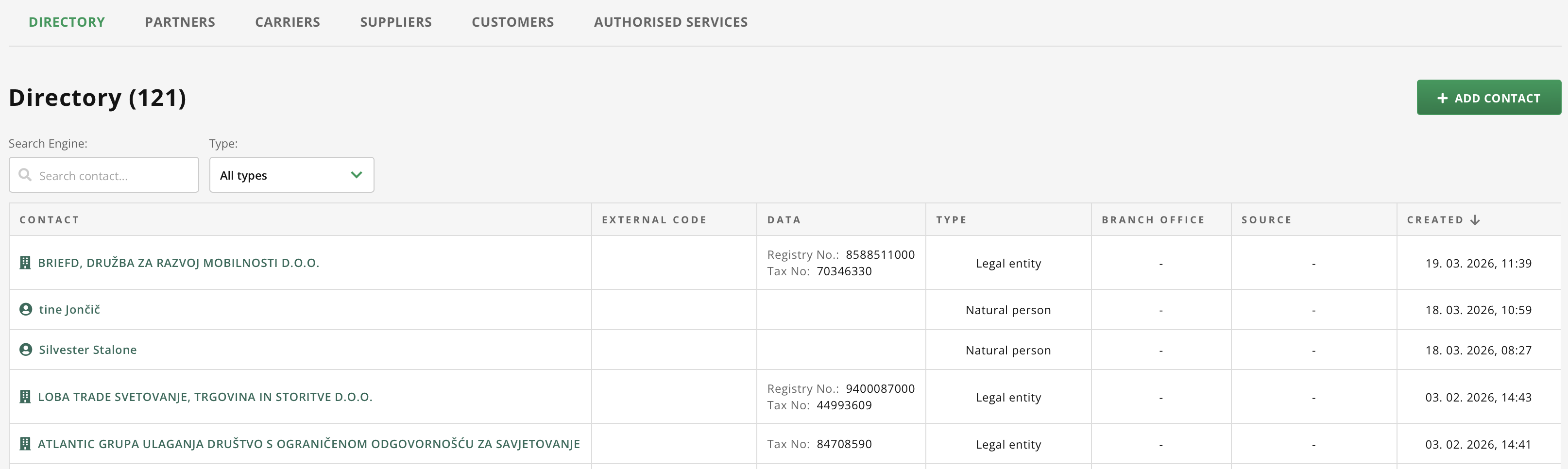Click the magnifier icon in search box
The width and height of the screenshot is (1568, 469).
(25, 175)
